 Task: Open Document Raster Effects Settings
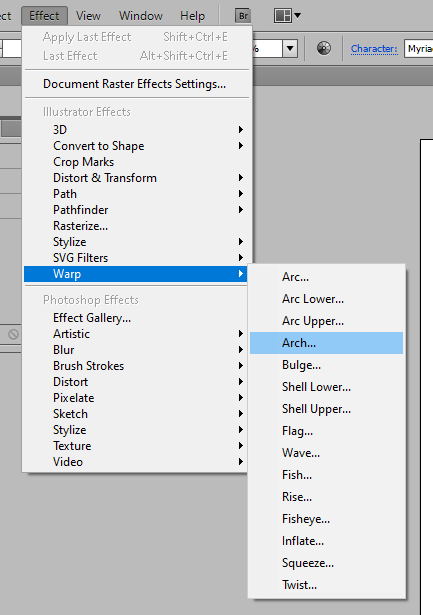135,84
